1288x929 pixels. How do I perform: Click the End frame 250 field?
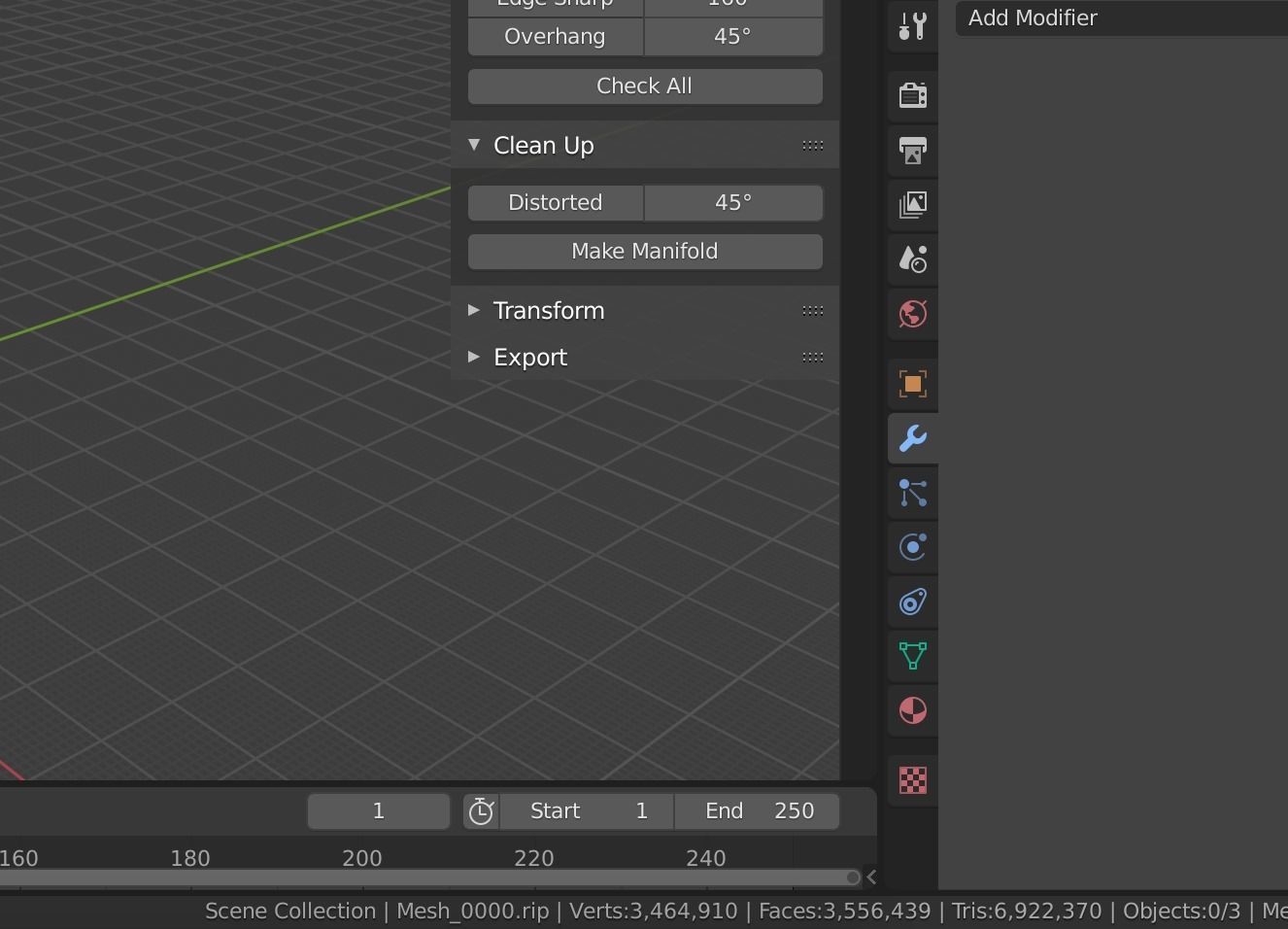[757, 811]
